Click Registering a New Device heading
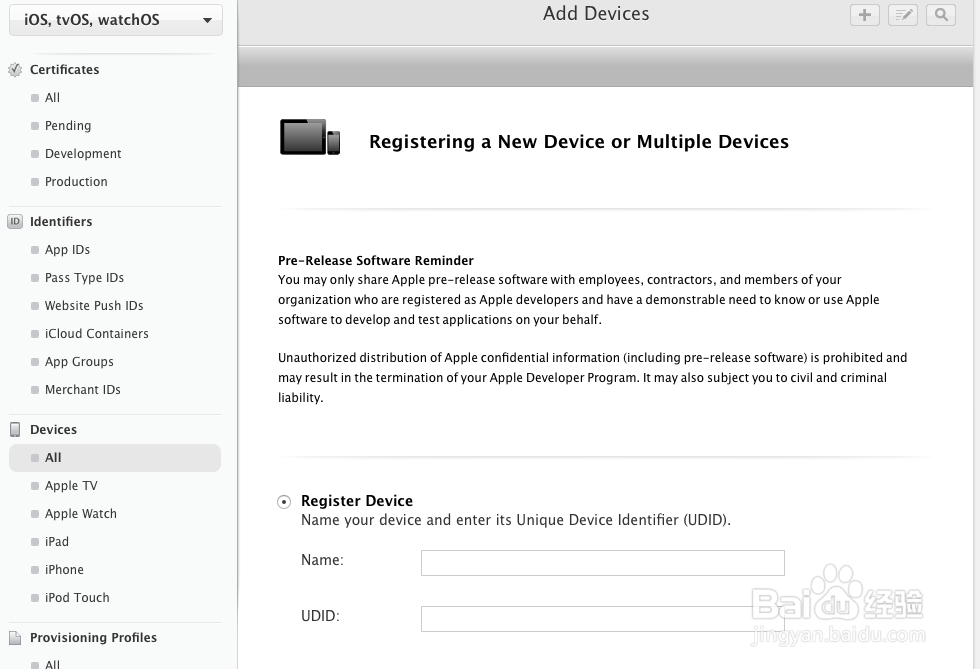This screenshot has height=669, width=980. point(579,142)
